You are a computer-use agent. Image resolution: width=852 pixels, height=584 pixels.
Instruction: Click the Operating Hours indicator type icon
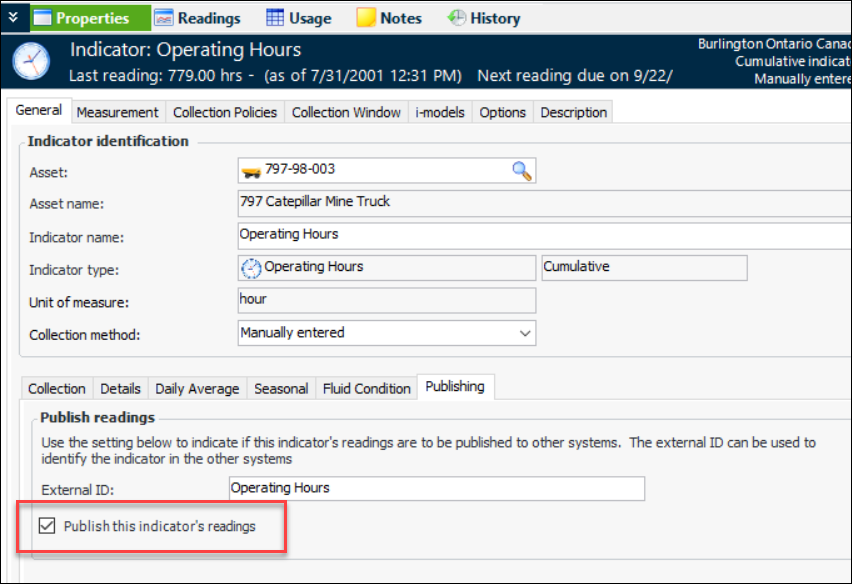251,268
